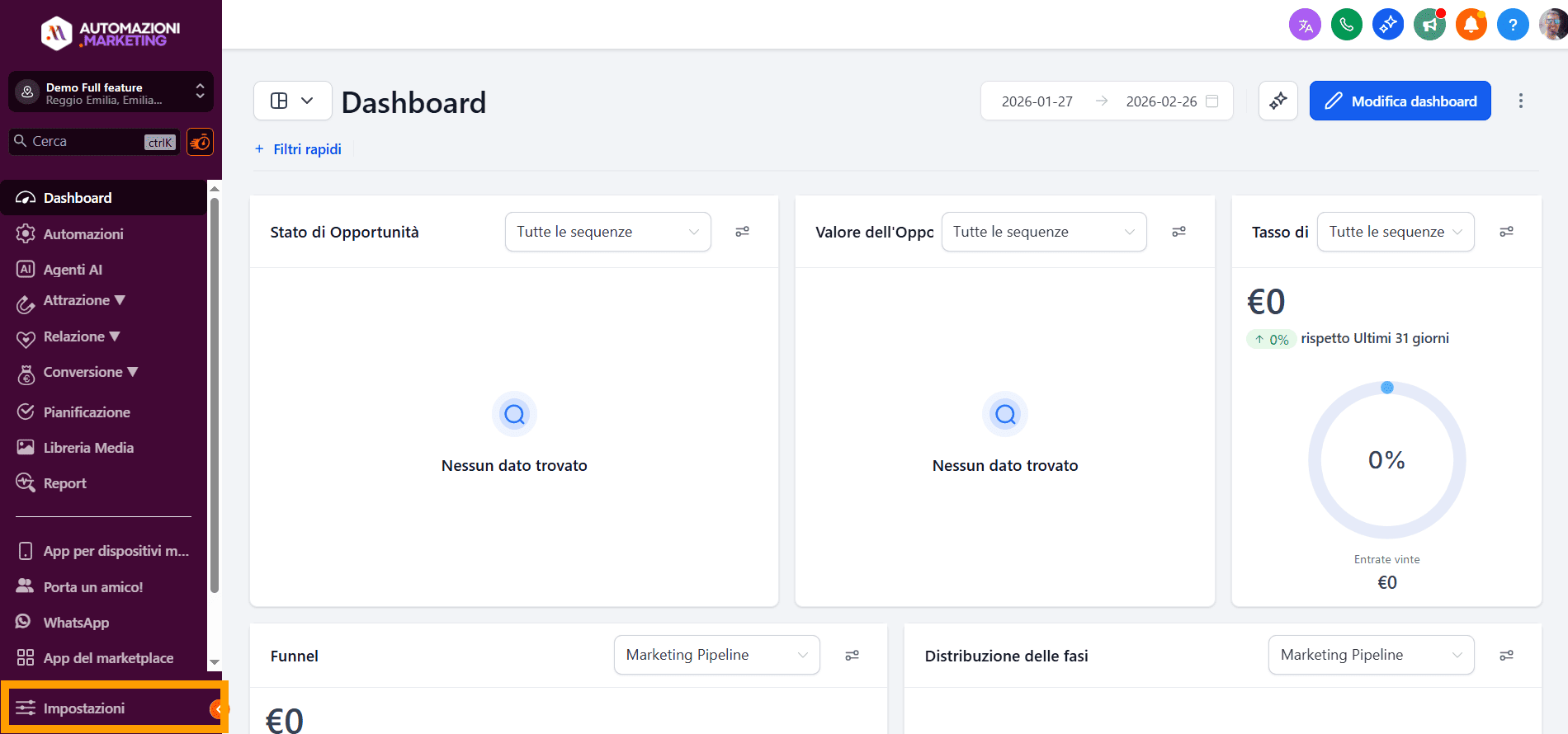Screen dimensions: 1568x734
Task: Open Impostazioni in the sidebar
Action: click(84, 708)
